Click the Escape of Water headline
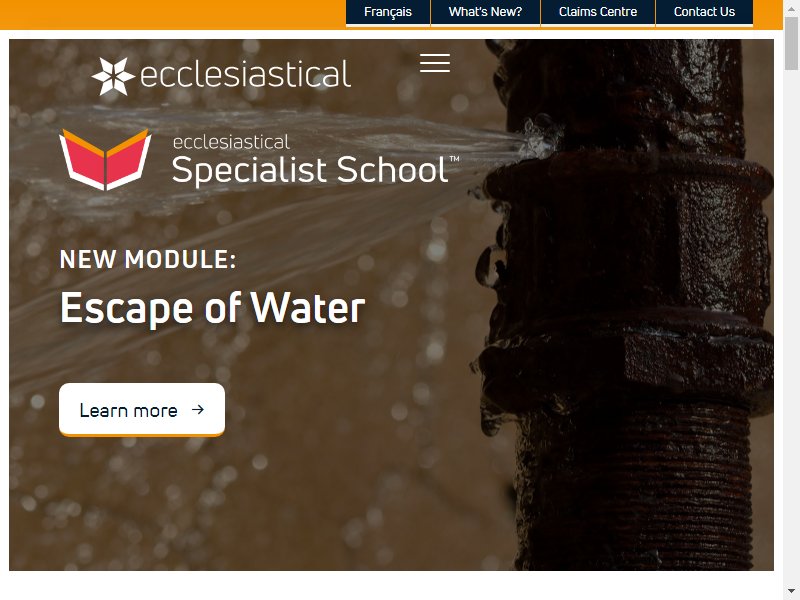Viewport: 800px width, 600px height. 213,308
